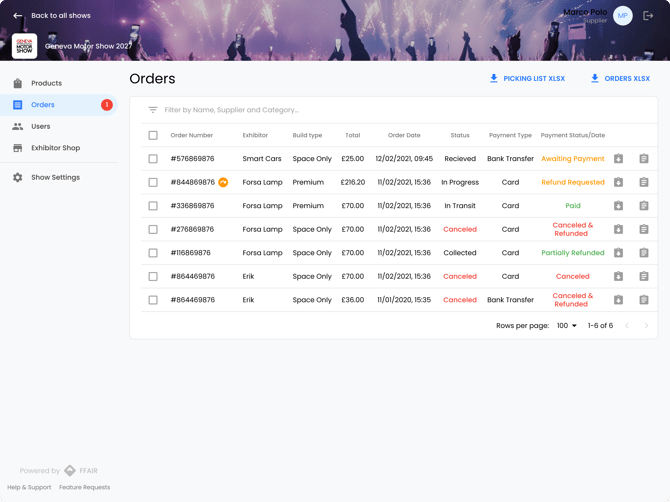This screenshot has width=670, height=502.
Task: Open clipboard icon for order #336869876
Action: tap(644, 206)
